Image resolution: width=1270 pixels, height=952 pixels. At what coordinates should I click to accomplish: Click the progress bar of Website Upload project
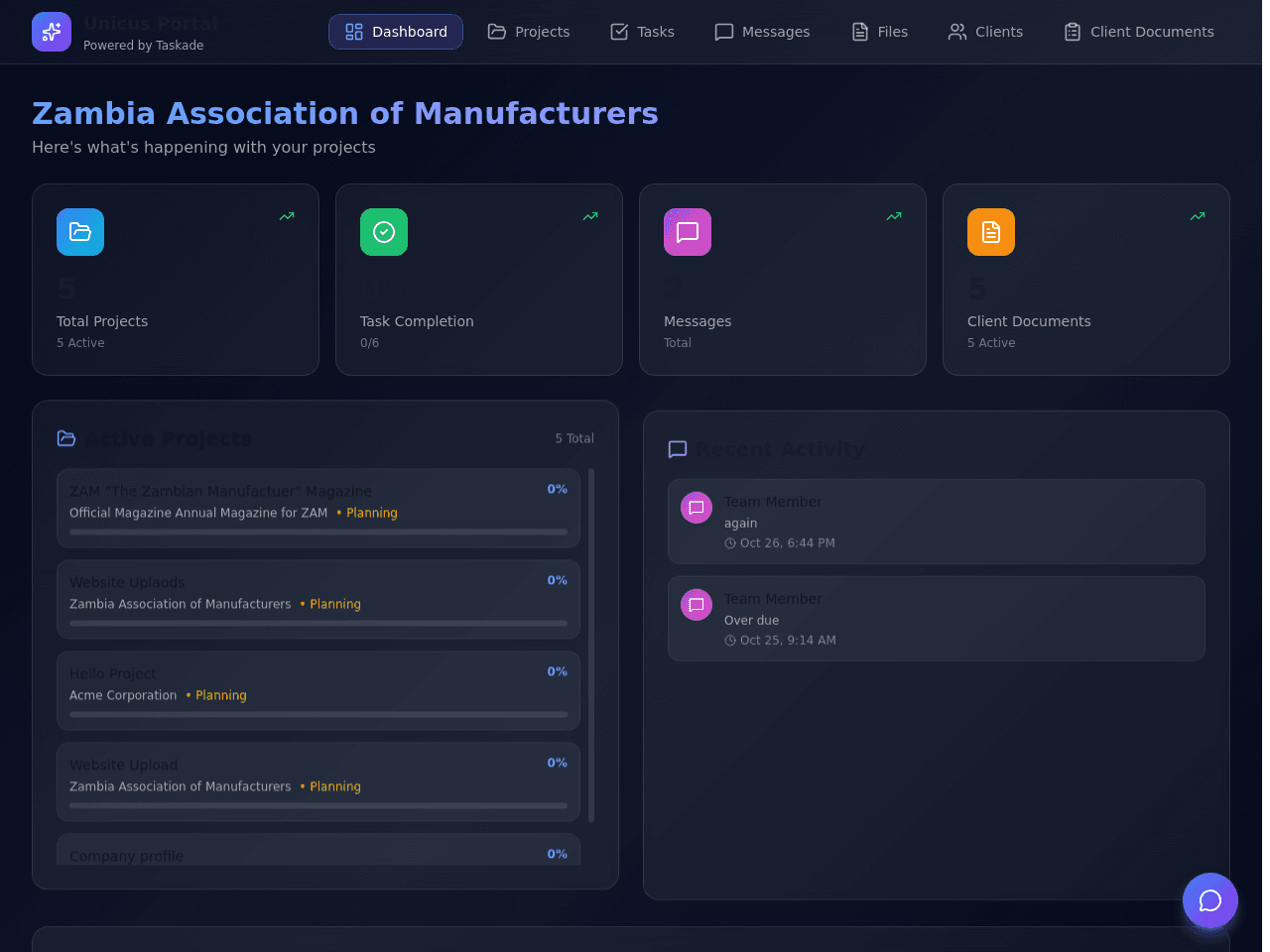[318, 805]
